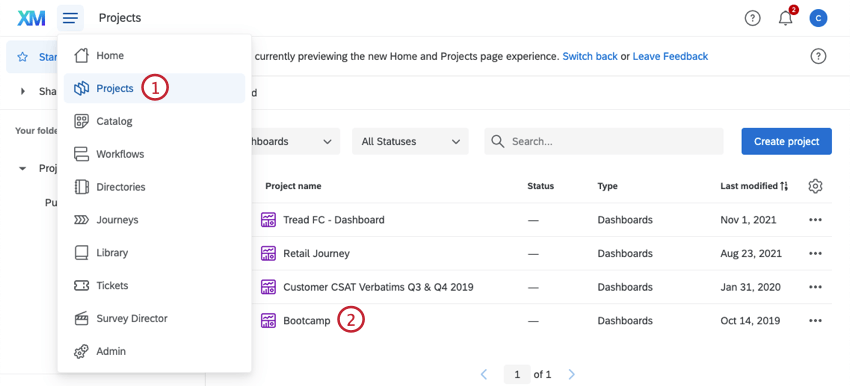Click the Create project button

[787, 141]
